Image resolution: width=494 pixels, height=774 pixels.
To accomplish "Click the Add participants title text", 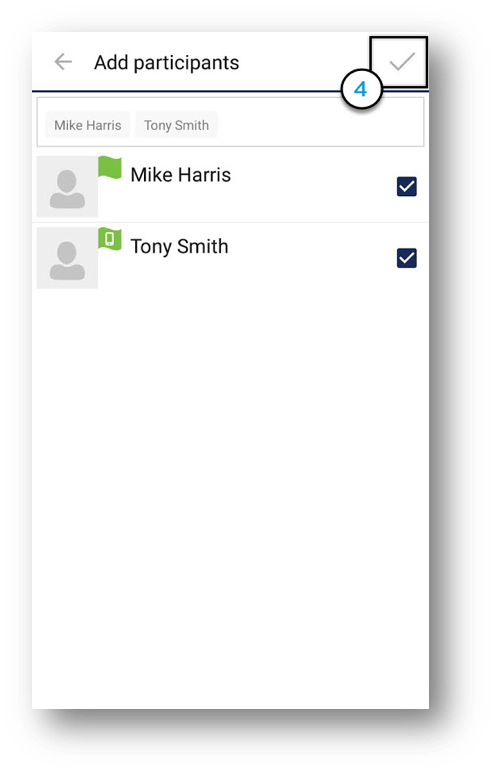I will pyautogui.click(x=167, y=63).
